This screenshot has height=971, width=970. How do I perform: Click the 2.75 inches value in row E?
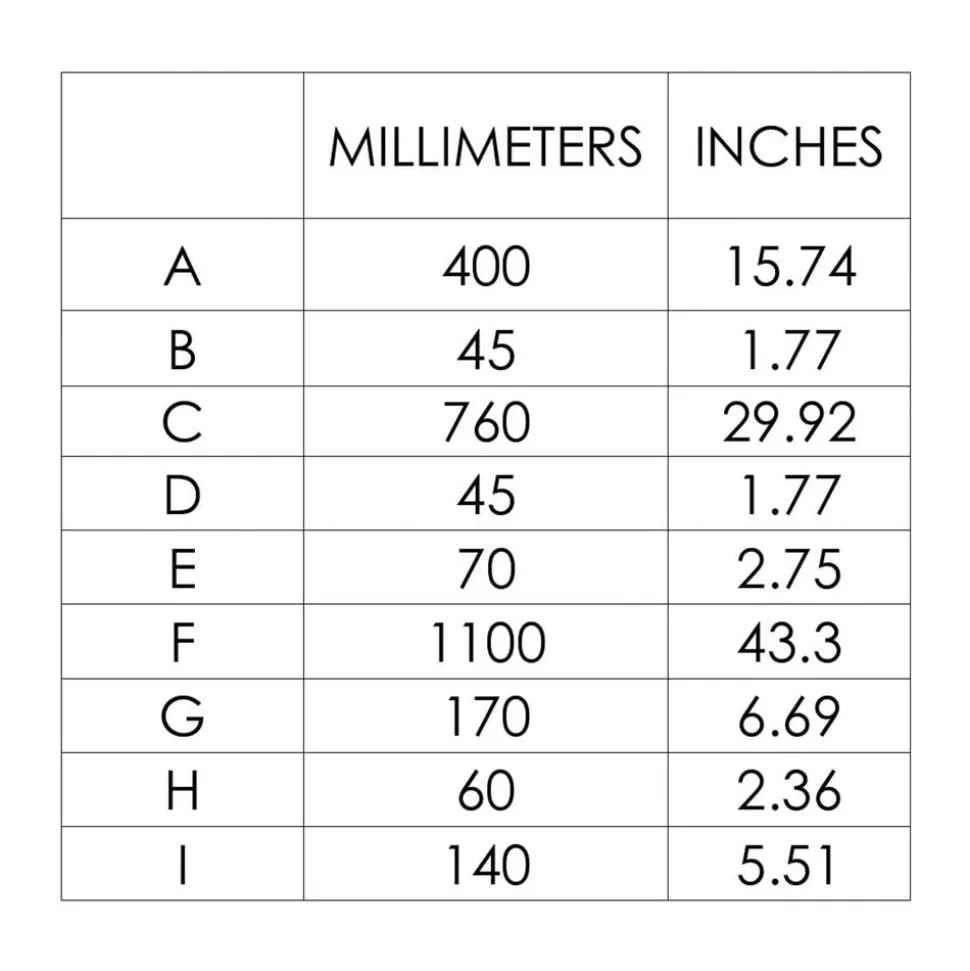789,568
